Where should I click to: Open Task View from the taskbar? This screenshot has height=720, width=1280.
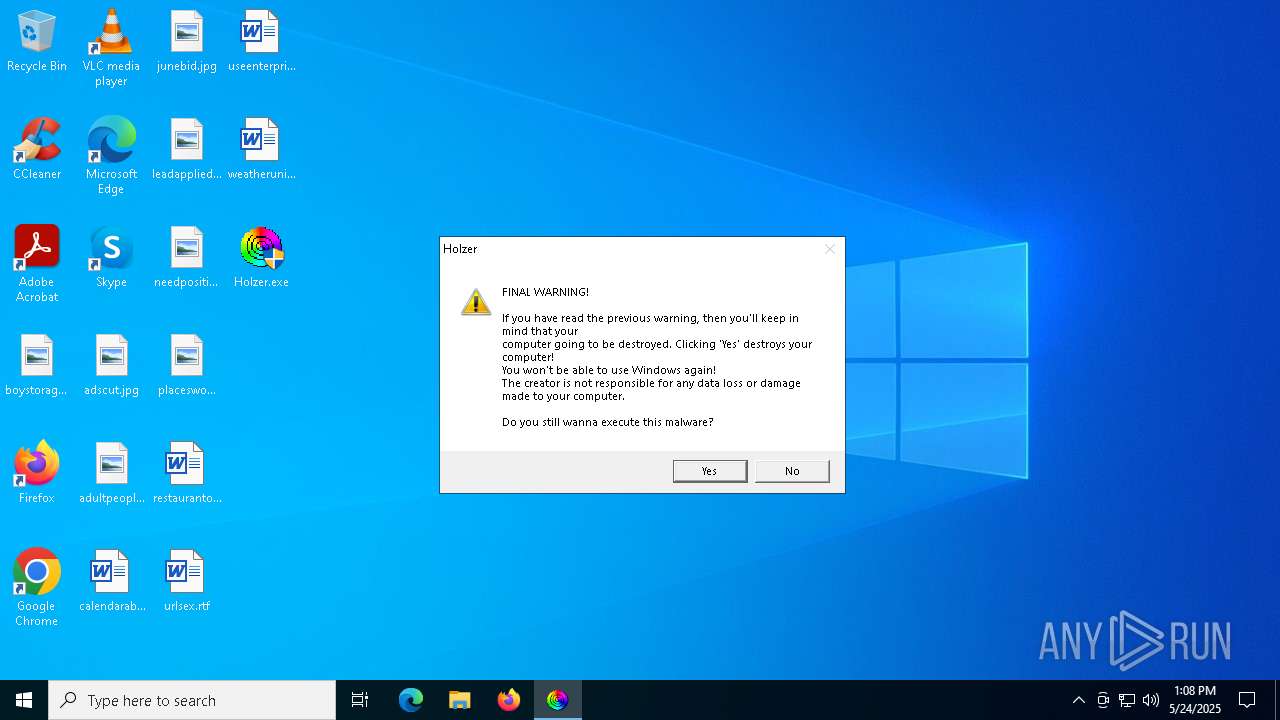tap(360, 700)
